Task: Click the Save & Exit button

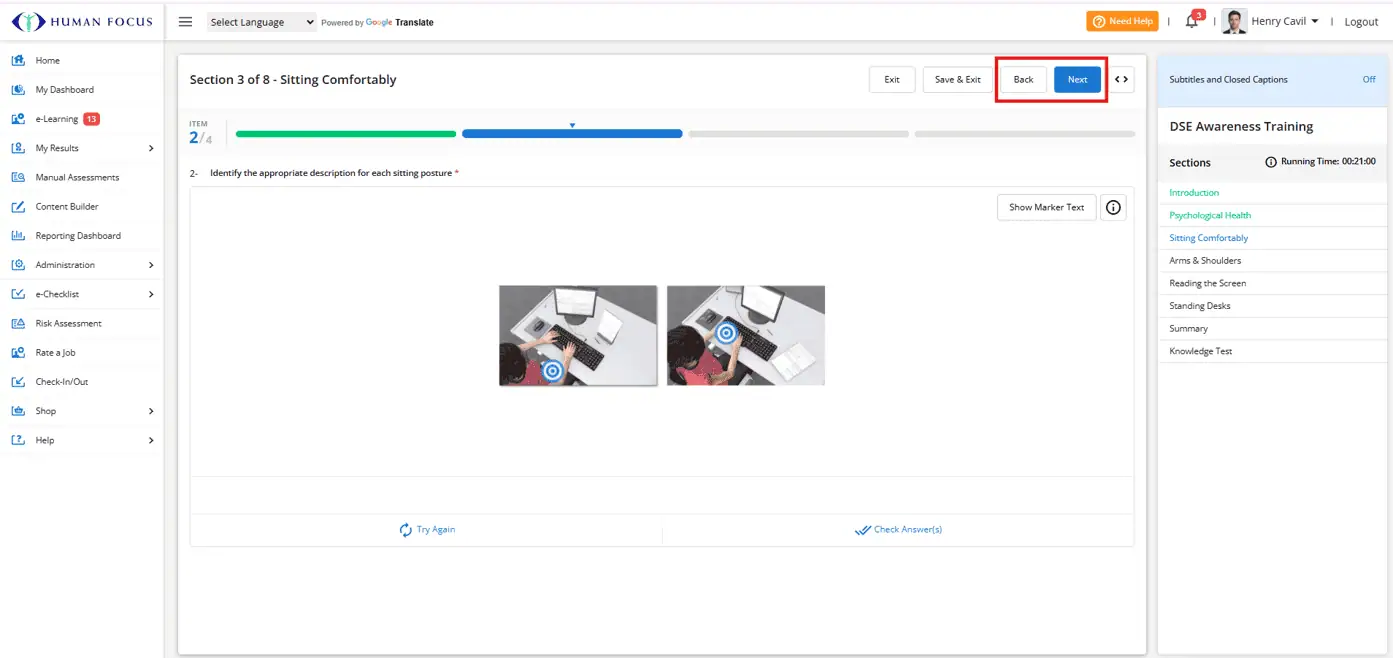Action: [x=957, y=80]
